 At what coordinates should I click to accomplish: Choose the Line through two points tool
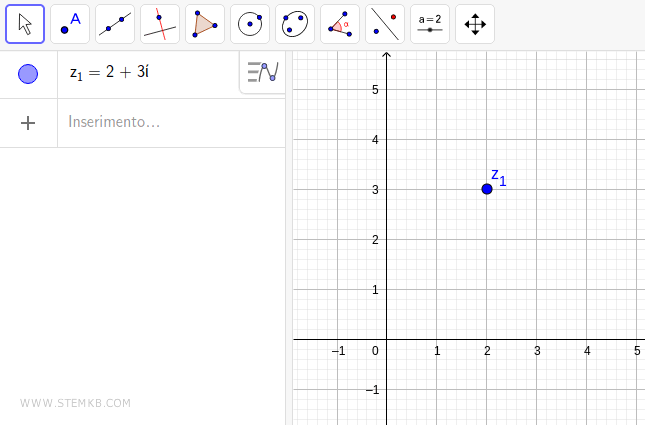(x=115, y=24)
